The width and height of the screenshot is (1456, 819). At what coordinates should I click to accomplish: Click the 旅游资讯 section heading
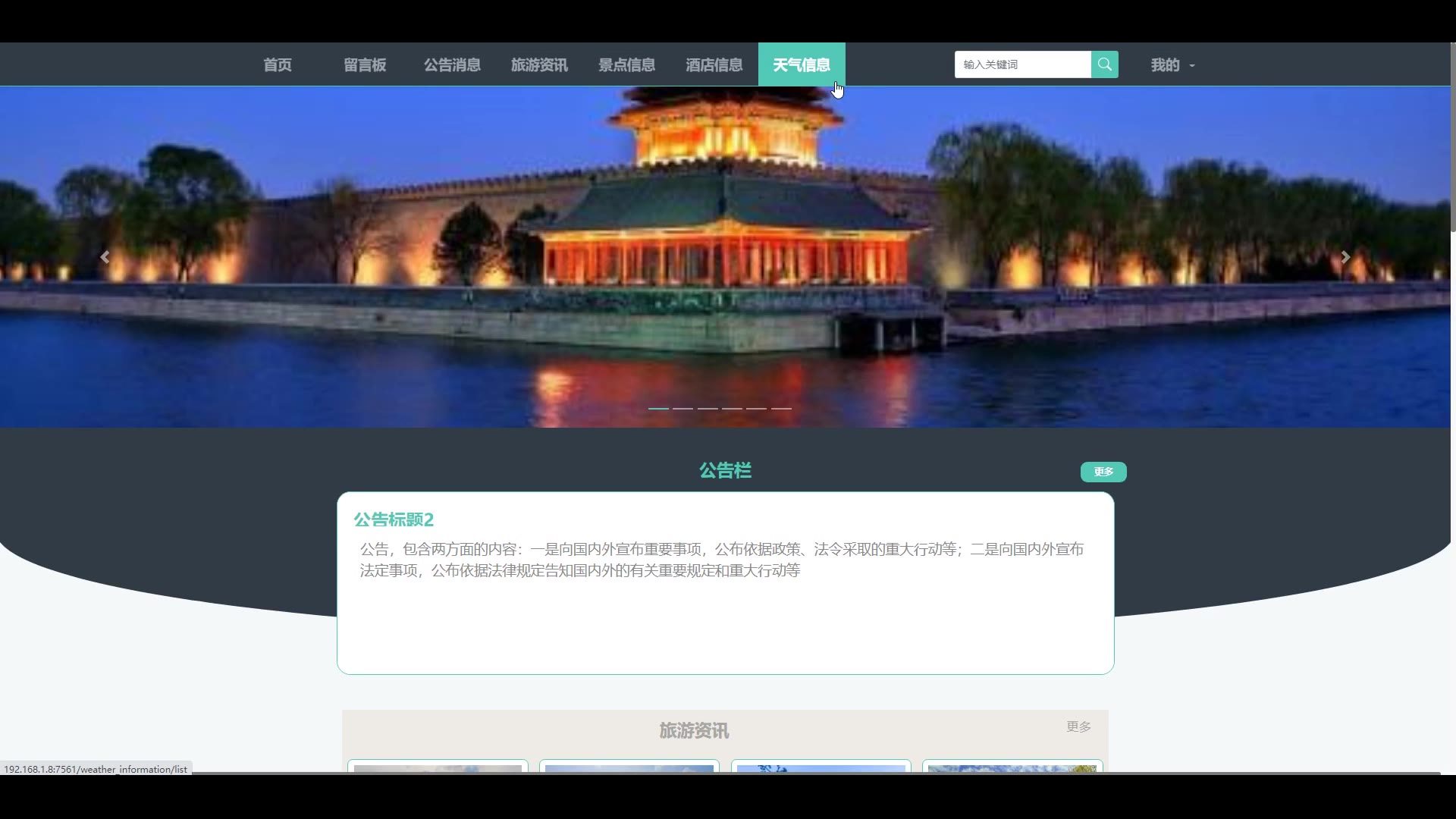tap(694, 730)
